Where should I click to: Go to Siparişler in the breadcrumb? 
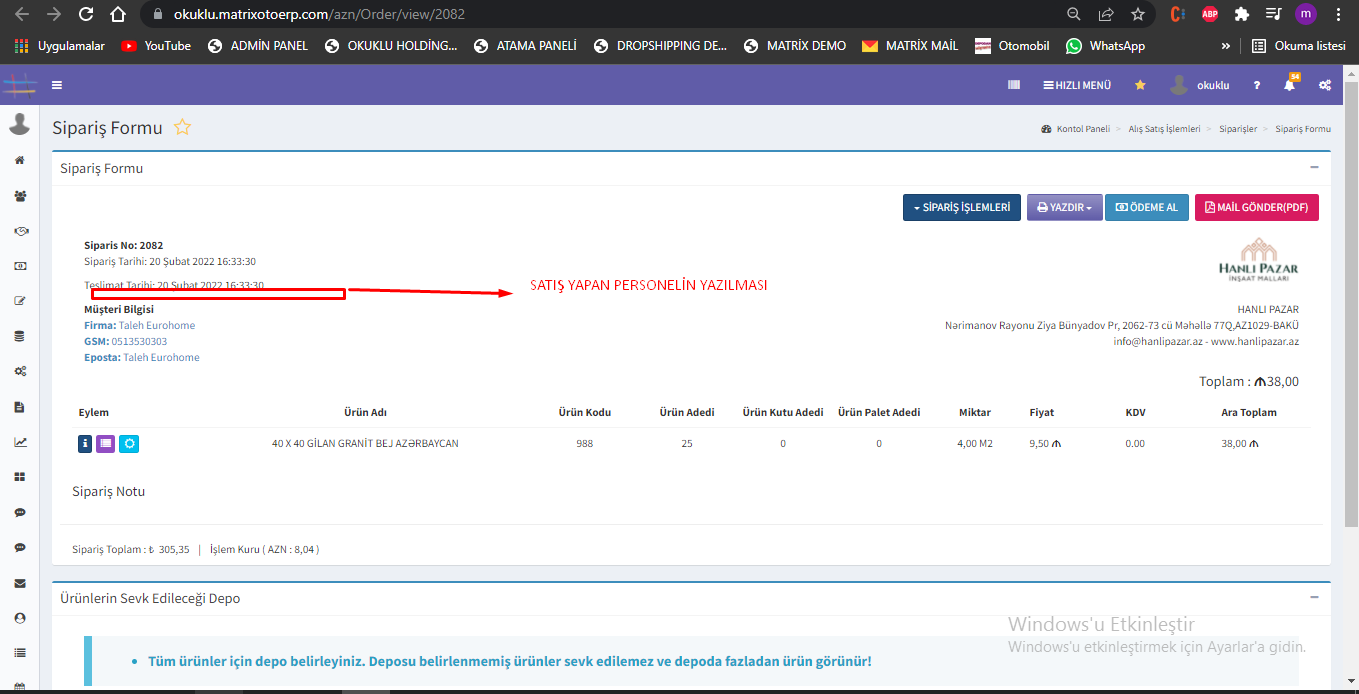point(1238,129)
